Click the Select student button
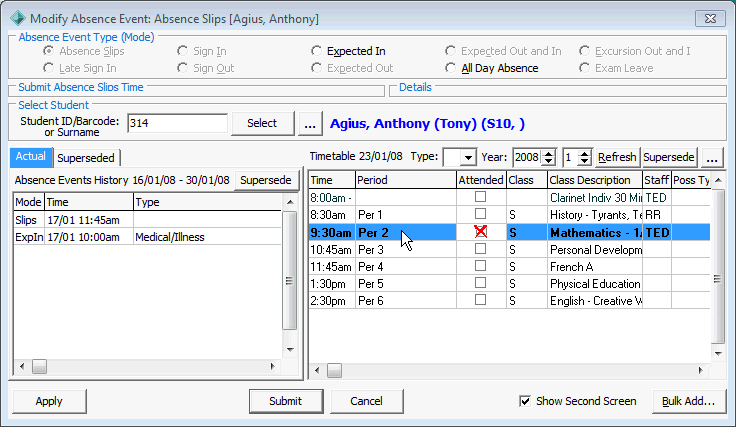This screenshot has height=427, width=736. tap(262, 123)
